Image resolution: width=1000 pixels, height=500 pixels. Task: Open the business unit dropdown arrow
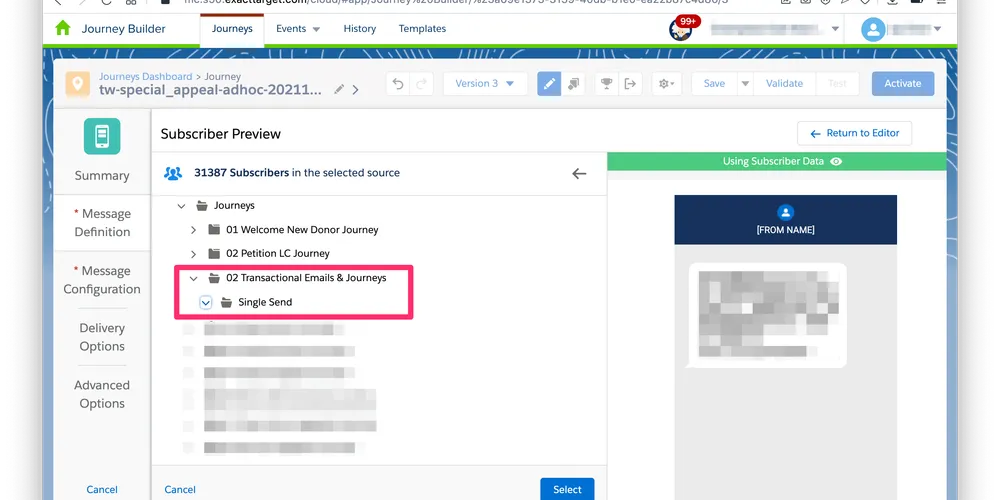tap(835, 29)
